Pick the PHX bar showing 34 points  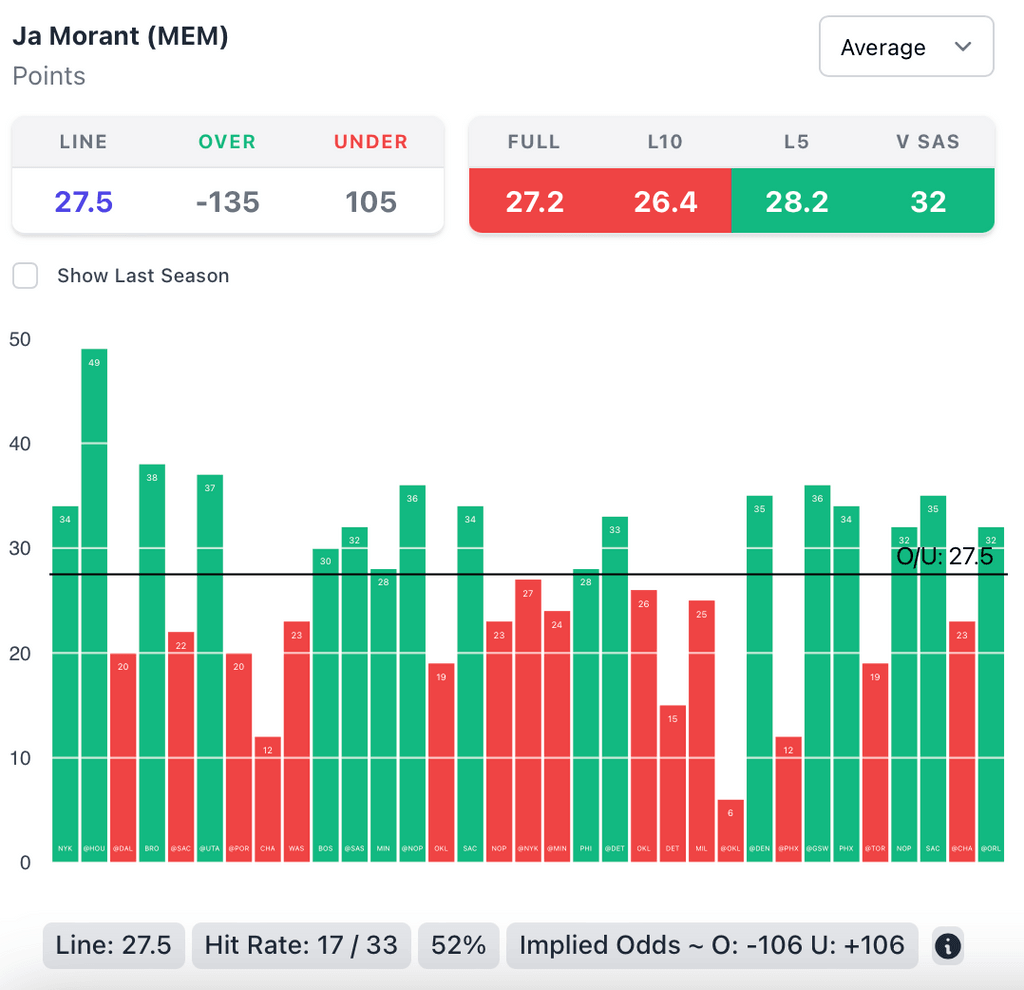(846, 684)
